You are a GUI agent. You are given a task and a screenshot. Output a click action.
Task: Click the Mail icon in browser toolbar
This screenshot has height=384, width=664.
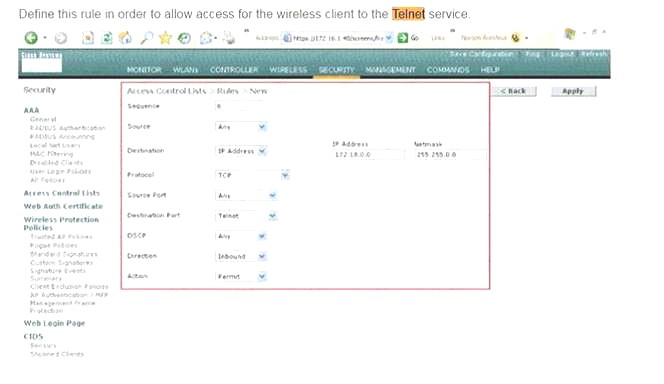206,38
